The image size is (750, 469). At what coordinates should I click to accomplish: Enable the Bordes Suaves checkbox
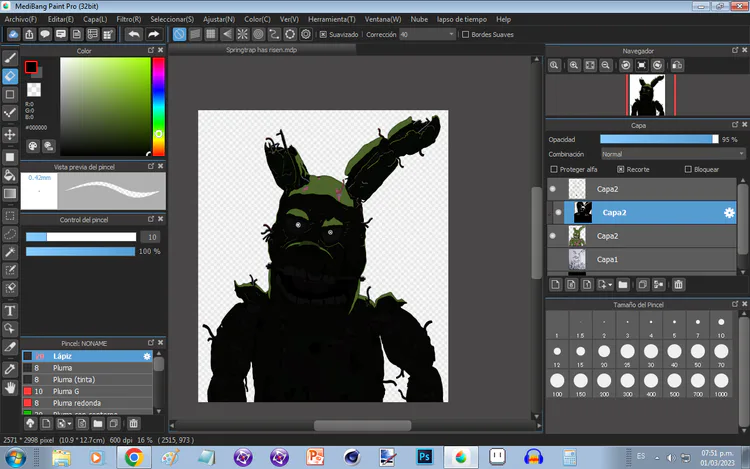[466, 34]
